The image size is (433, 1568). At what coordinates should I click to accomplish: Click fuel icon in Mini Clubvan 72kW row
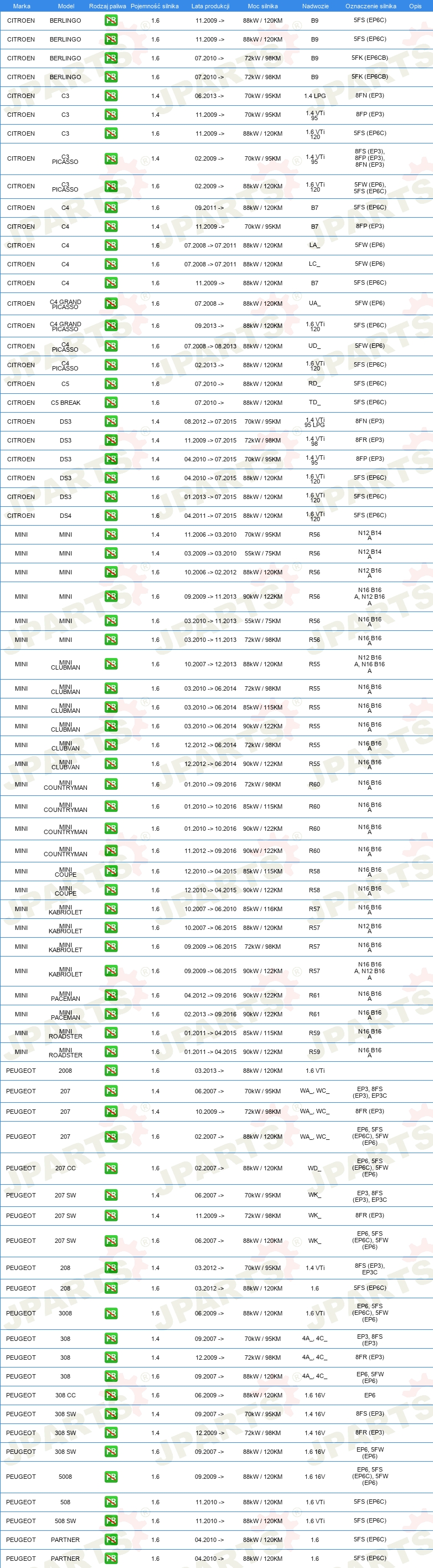point(111,745)
